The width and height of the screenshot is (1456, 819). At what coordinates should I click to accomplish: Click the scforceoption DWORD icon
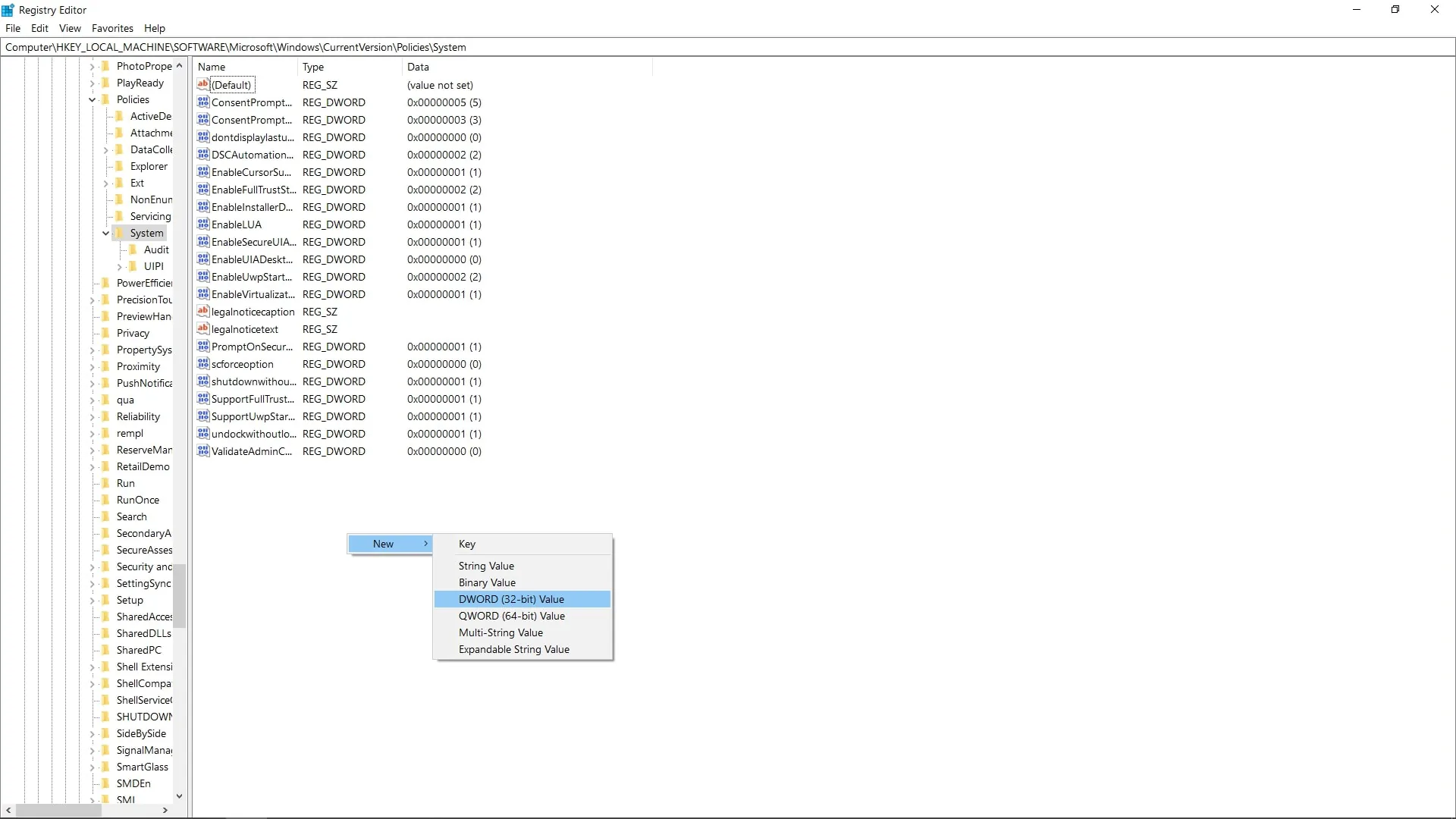(x=202, y=364)
